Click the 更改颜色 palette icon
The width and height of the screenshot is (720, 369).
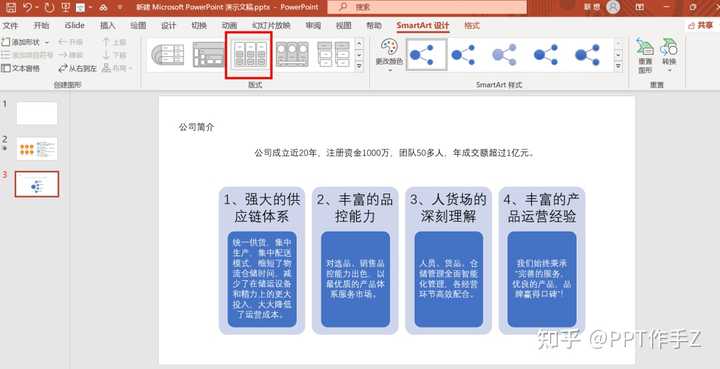click(389, 46)
